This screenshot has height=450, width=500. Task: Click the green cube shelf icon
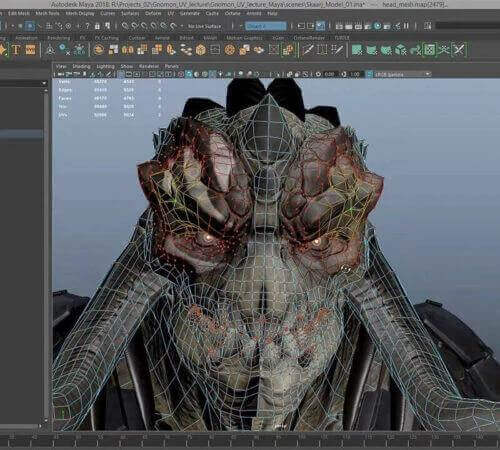point(401,50)
